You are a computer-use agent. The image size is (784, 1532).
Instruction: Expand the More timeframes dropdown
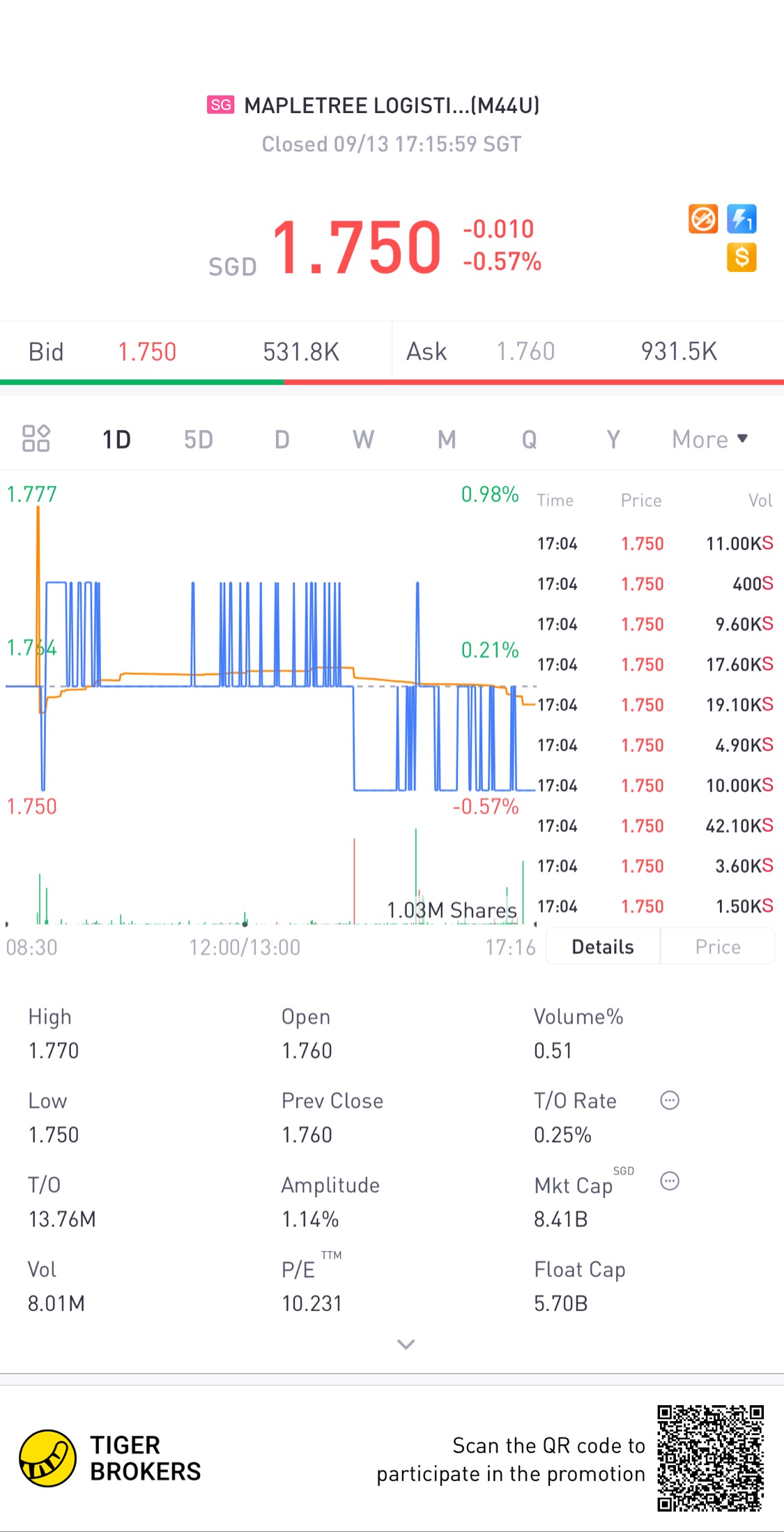[x=709, y=439]
